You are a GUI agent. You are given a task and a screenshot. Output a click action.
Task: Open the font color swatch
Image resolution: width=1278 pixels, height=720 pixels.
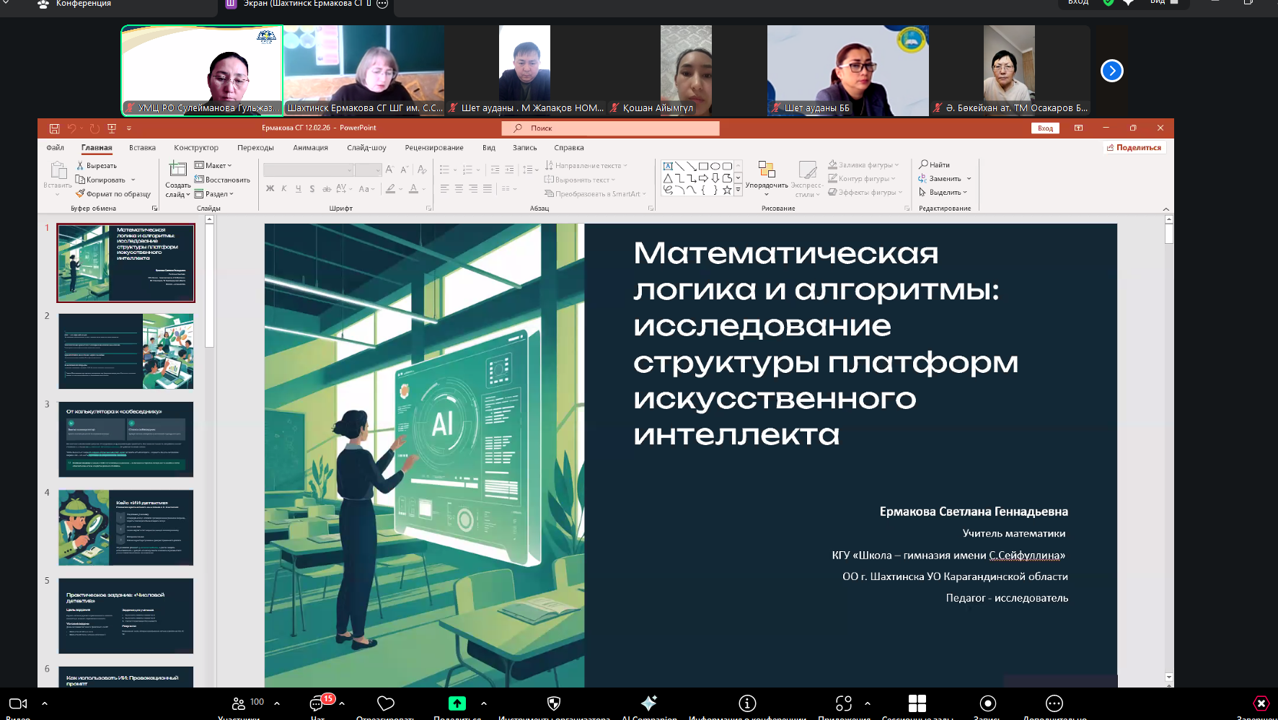pyautogui.click(x=415, y=189)
